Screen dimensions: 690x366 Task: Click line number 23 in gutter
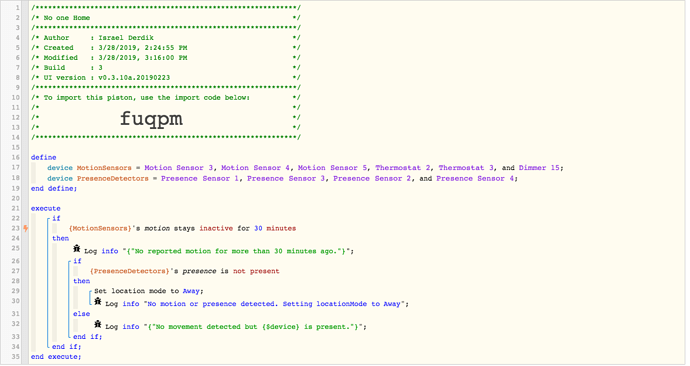[x=15, y=228]
